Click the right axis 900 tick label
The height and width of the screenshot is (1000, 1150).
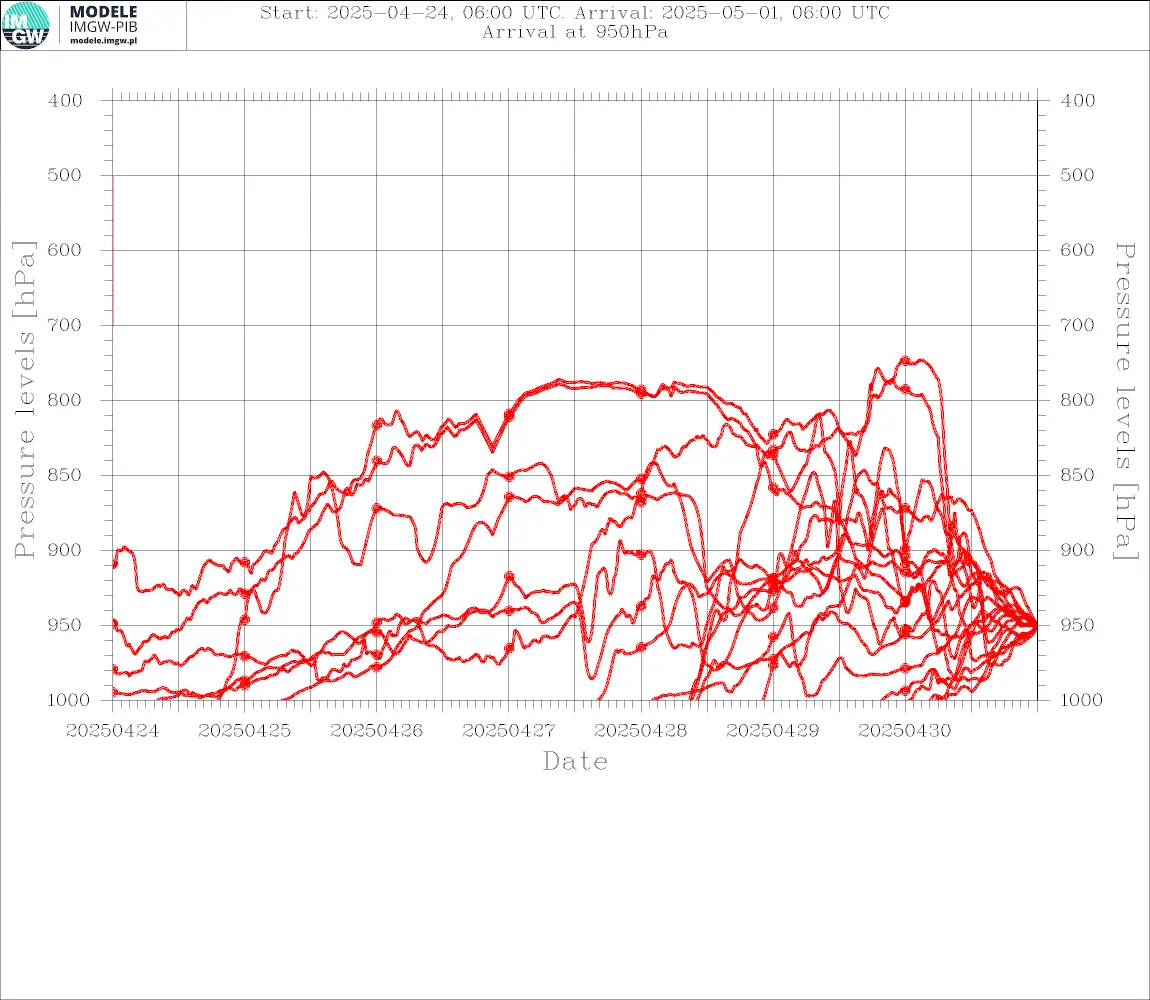pyautogui.click(x=1077, y=550)
